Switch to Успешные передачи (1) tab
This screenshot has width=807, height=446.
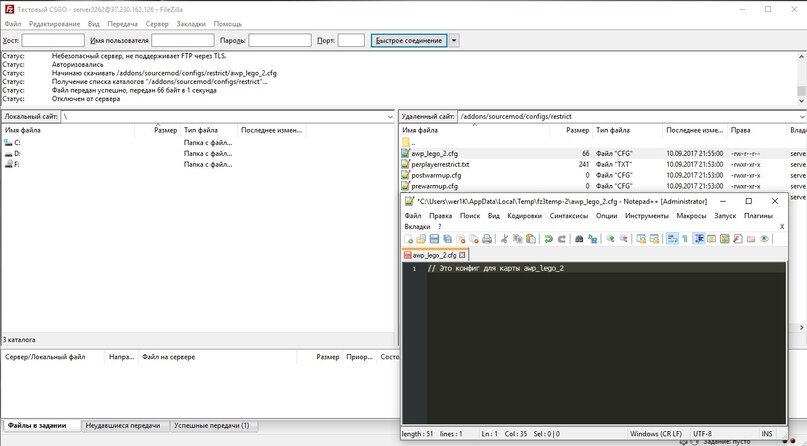[x=212, y=425]
